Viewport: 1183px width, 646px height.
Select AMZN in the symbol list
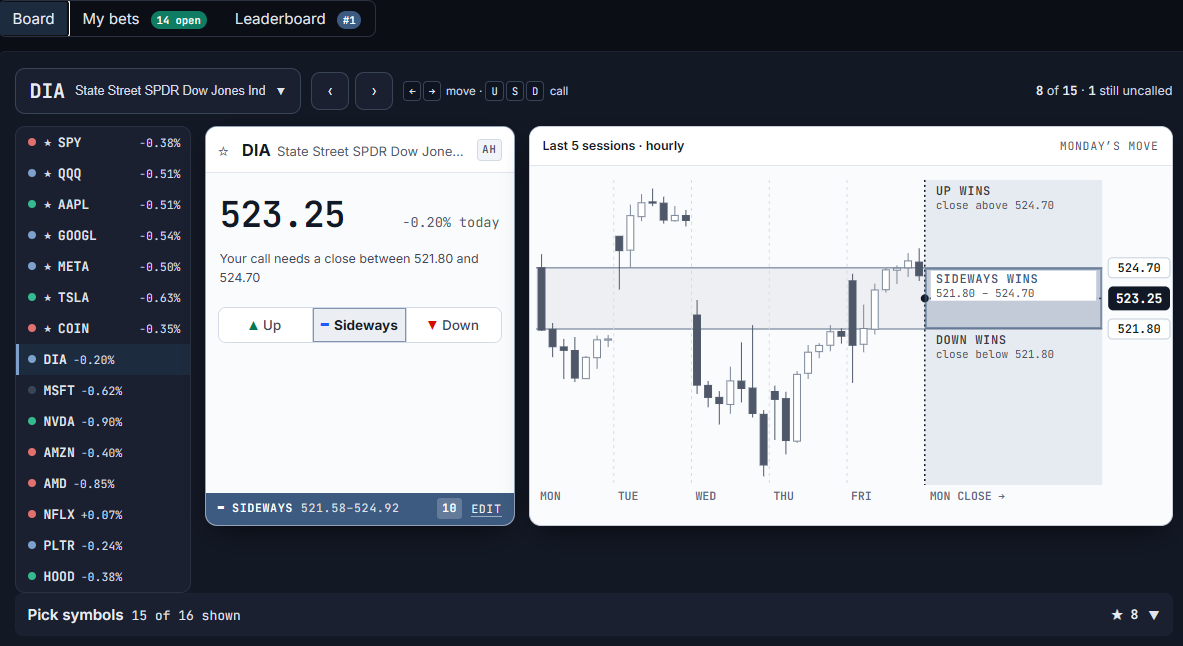click(103, 453)
